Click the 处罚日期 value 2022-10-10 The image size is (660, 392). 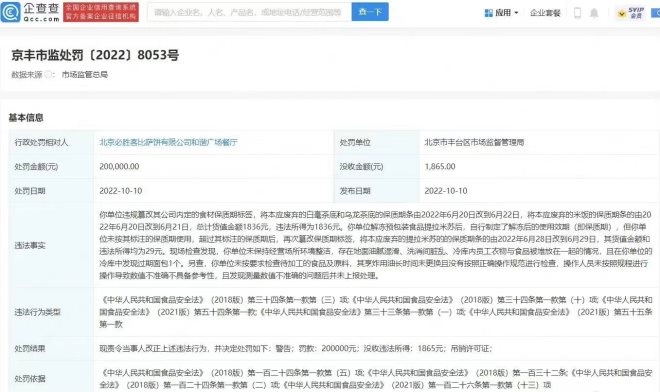pos(121,191)
